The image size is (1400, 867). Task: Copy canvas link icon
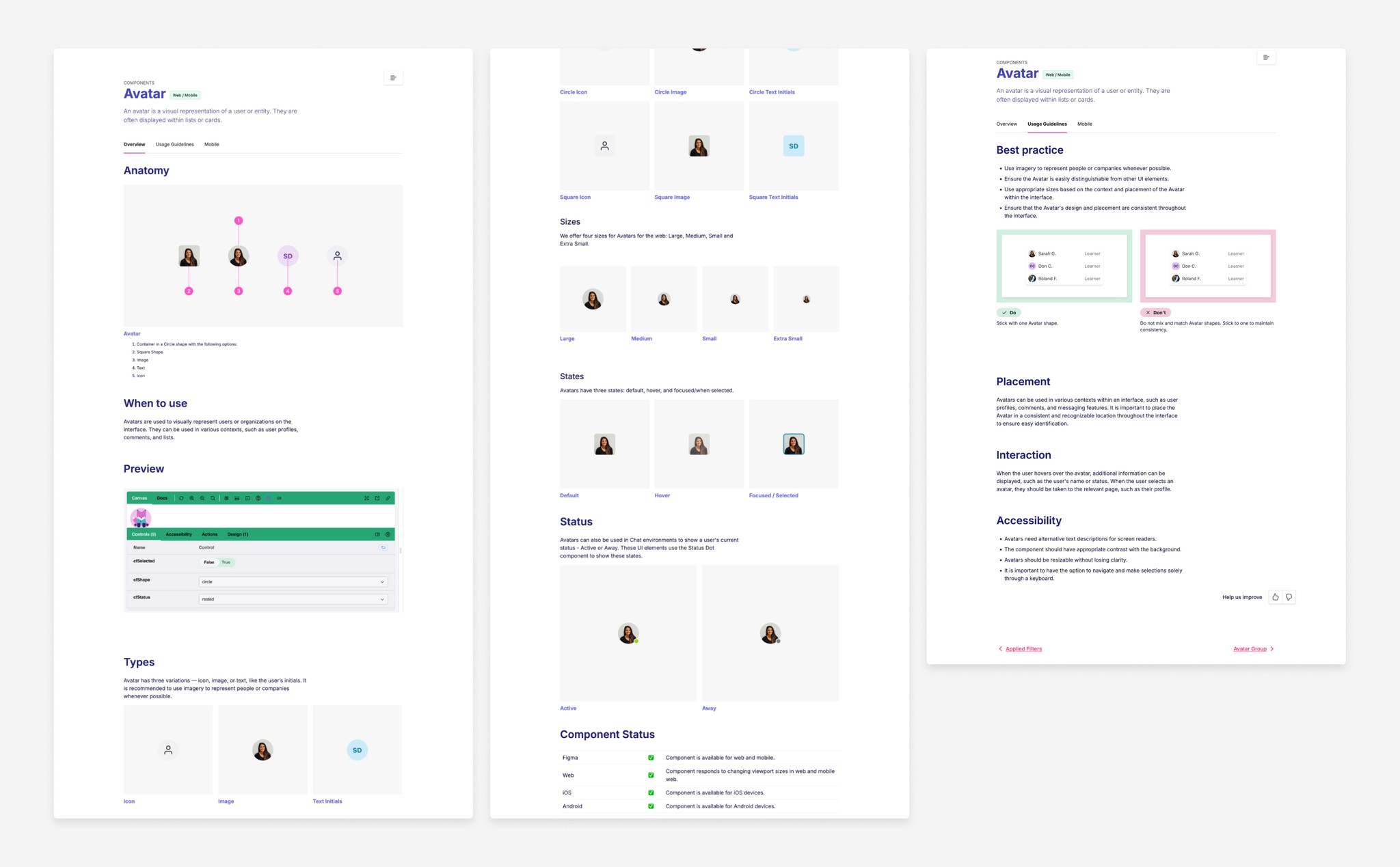[388, 498]
